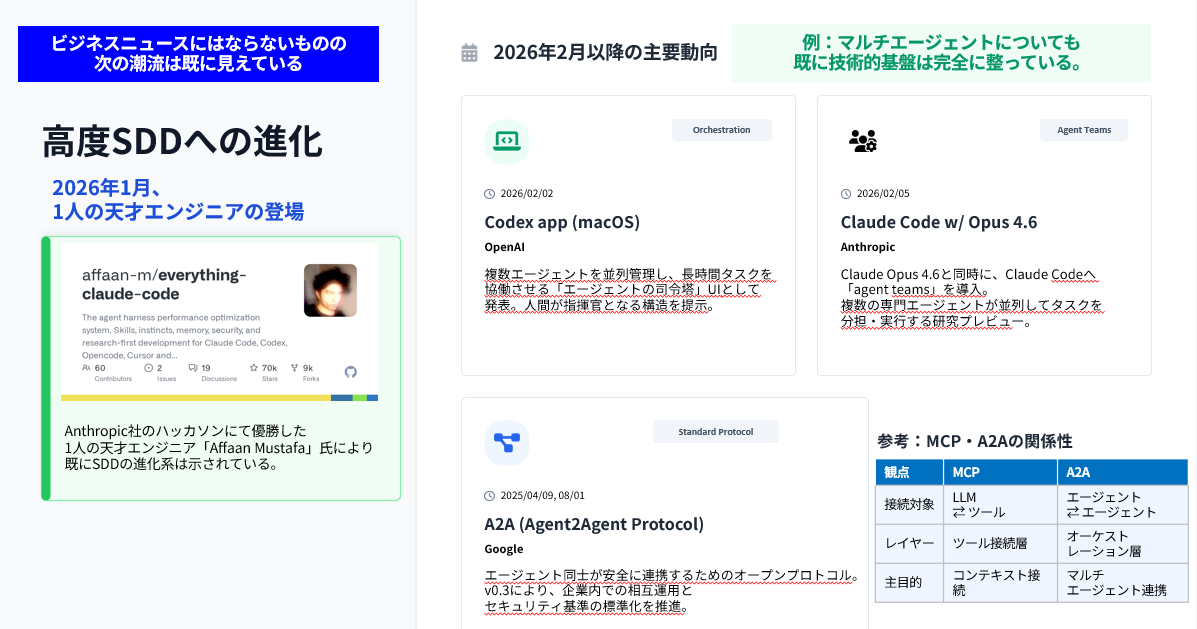Click the Claude description starting Claude Opus 4.6と同時に

(972, 298)
